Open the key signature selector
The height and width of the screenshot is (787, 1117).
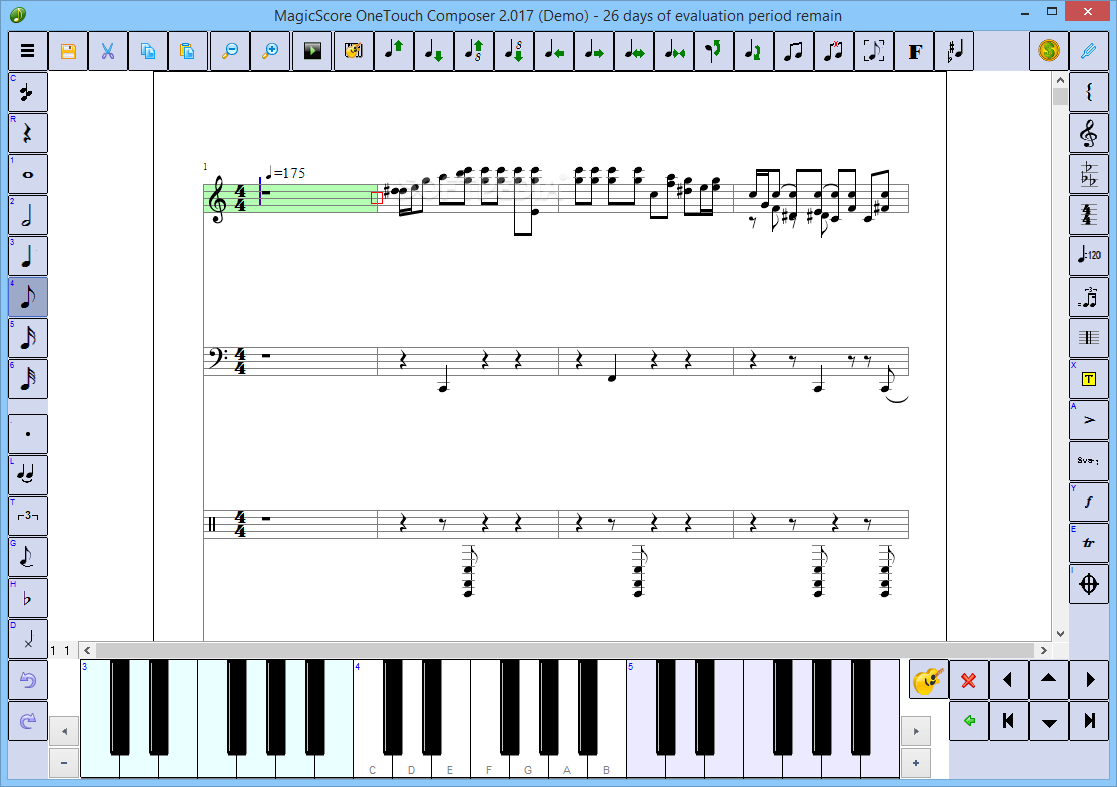pyautogui.click(x=1089, y=174)
